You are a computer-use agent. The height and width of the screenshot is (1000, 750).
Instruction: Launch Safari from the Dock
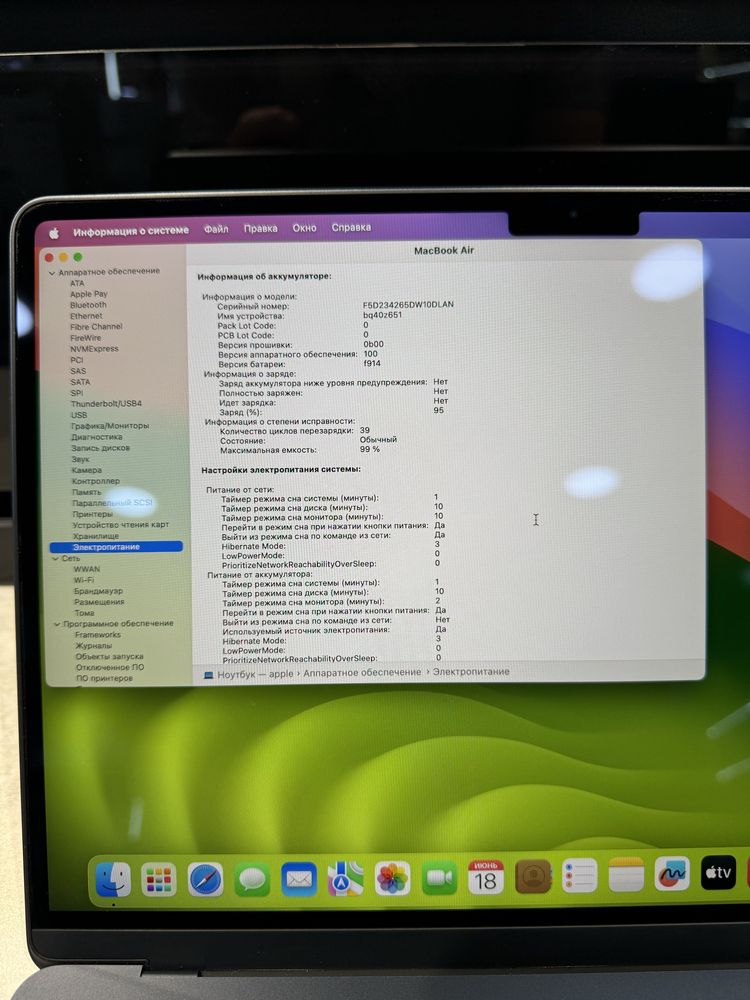click(205, 879)
